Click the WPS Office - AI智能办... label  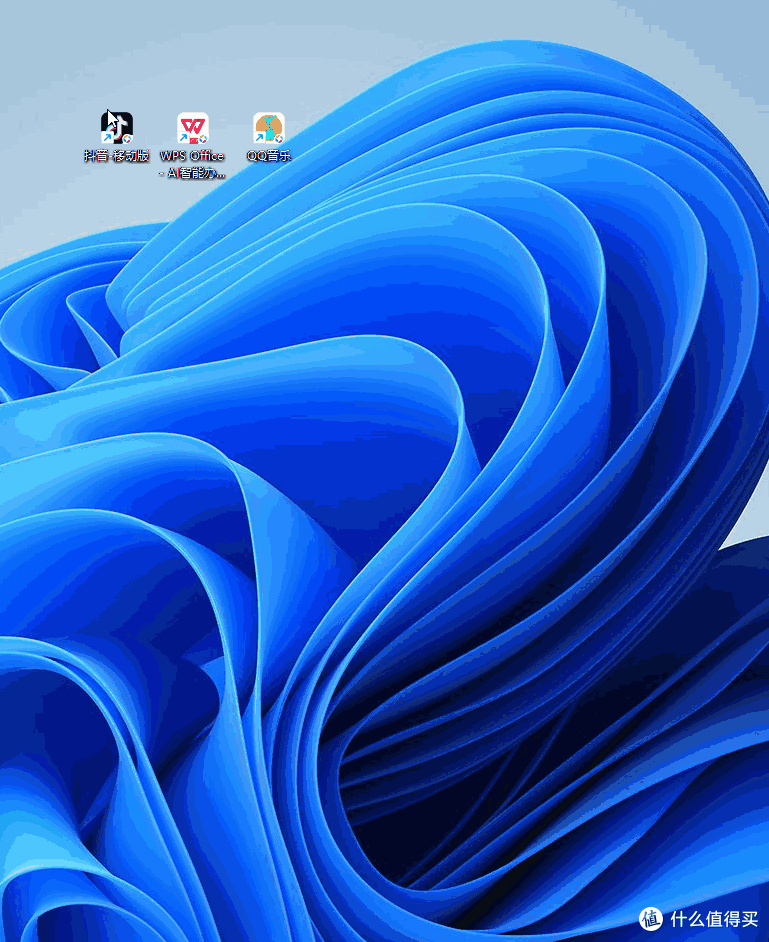(192, 164)
